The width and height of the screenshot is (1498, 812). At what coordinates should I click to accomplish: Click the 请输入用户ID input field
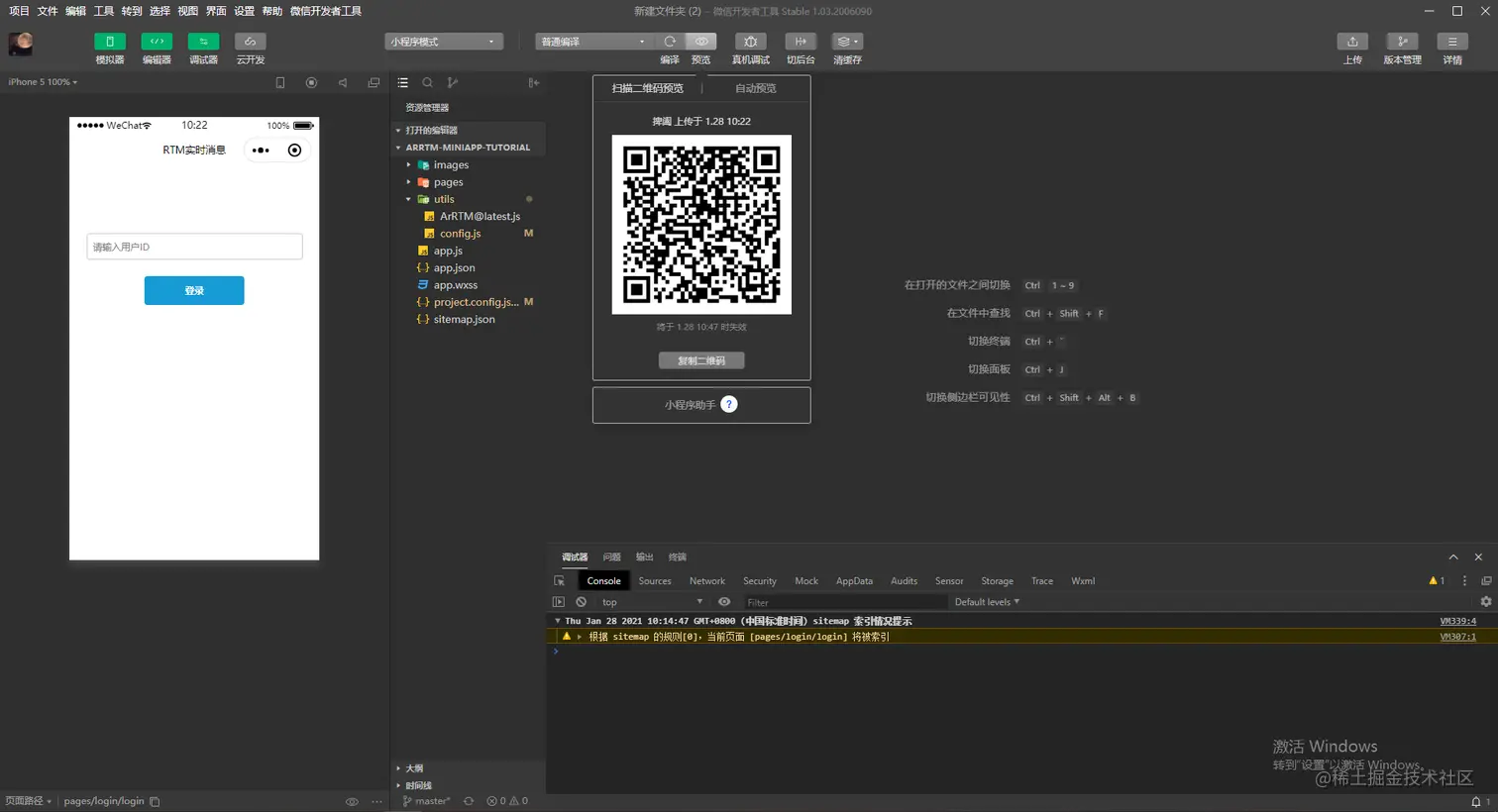pyautogui.click(x=194, y=247)
